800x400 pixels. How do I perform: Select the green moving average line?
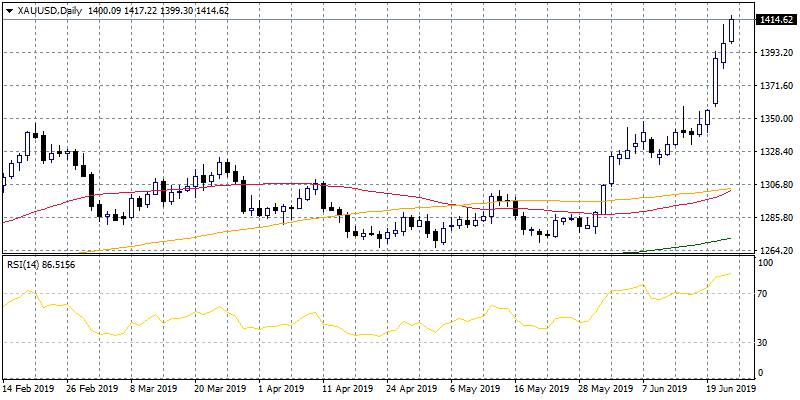coord(679,245)
